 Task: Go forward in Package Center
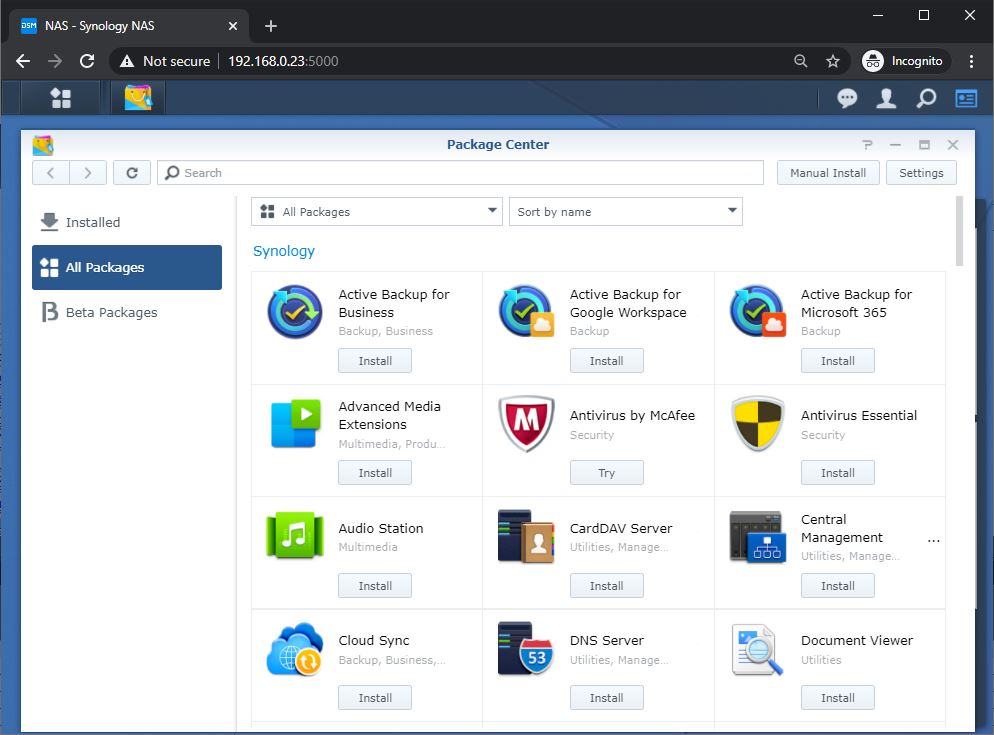pyautogui.click(x=87, y=172)
